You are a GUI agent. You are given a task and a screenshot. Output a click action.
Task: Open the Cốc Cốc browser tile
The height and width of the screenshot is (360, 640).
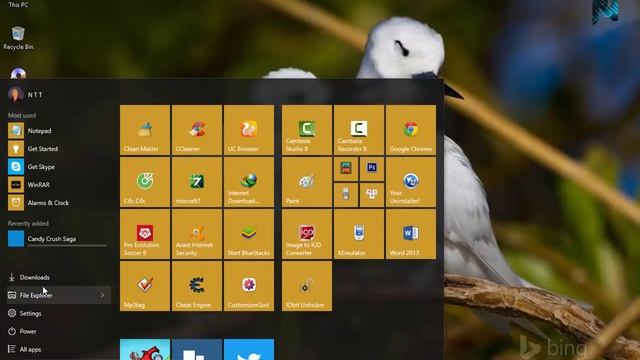point(145,182)
